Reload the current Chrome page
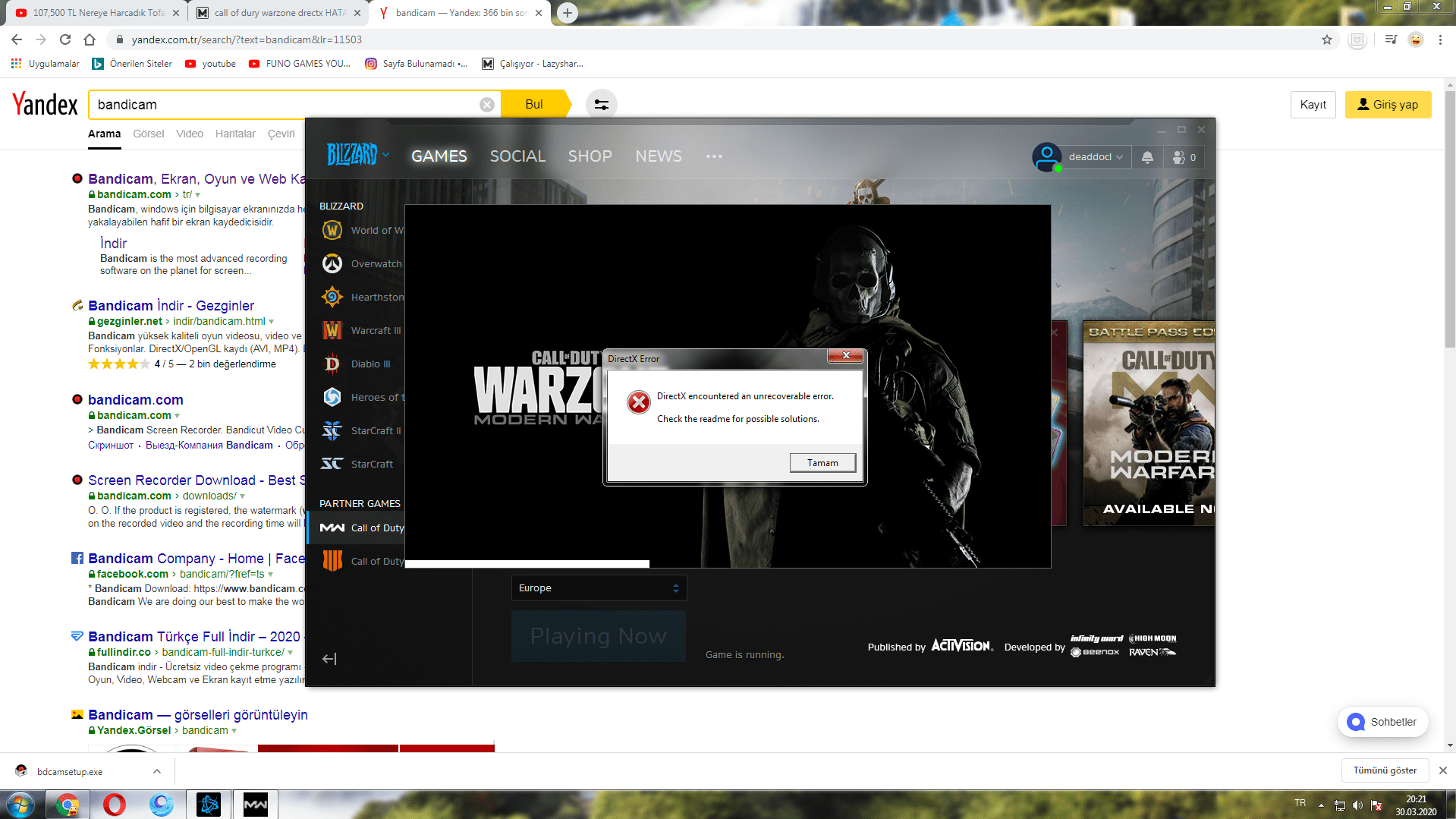This screenshot has width=1456, height=819. (65, 39)
